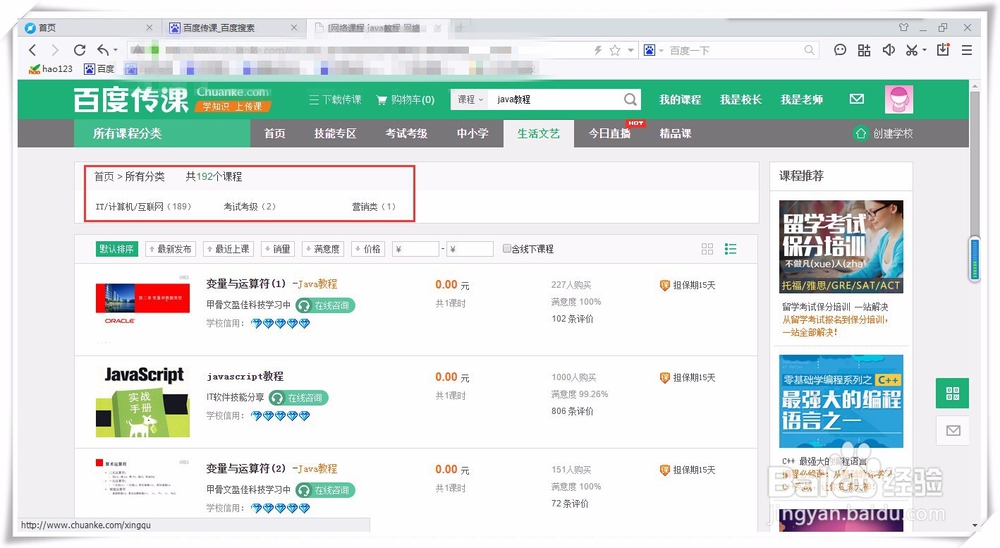Sort courses by 默认排序
1000x548 pixels.
coord(117,249)
